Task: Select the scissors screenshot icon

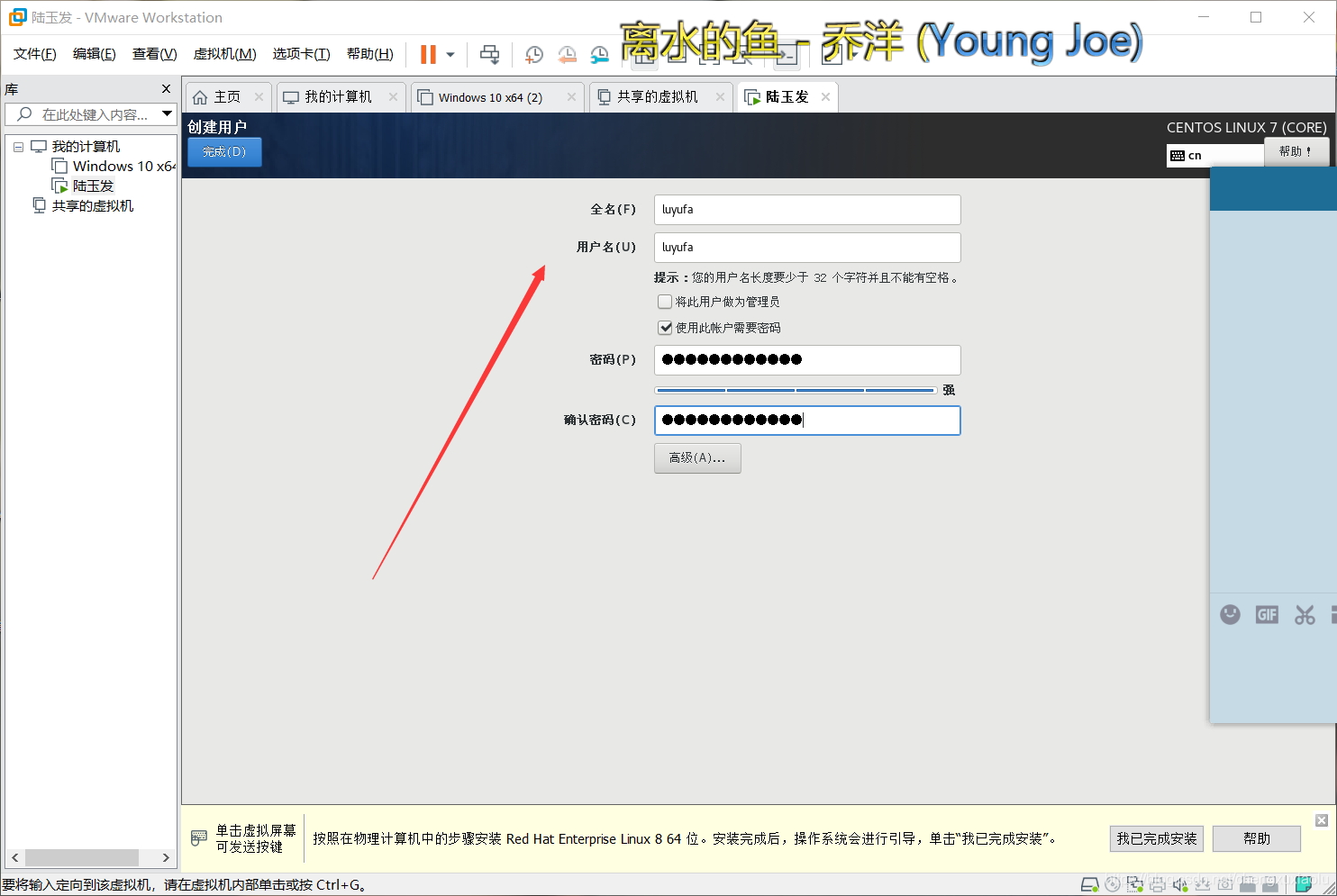Action: tap(1305, 614)
